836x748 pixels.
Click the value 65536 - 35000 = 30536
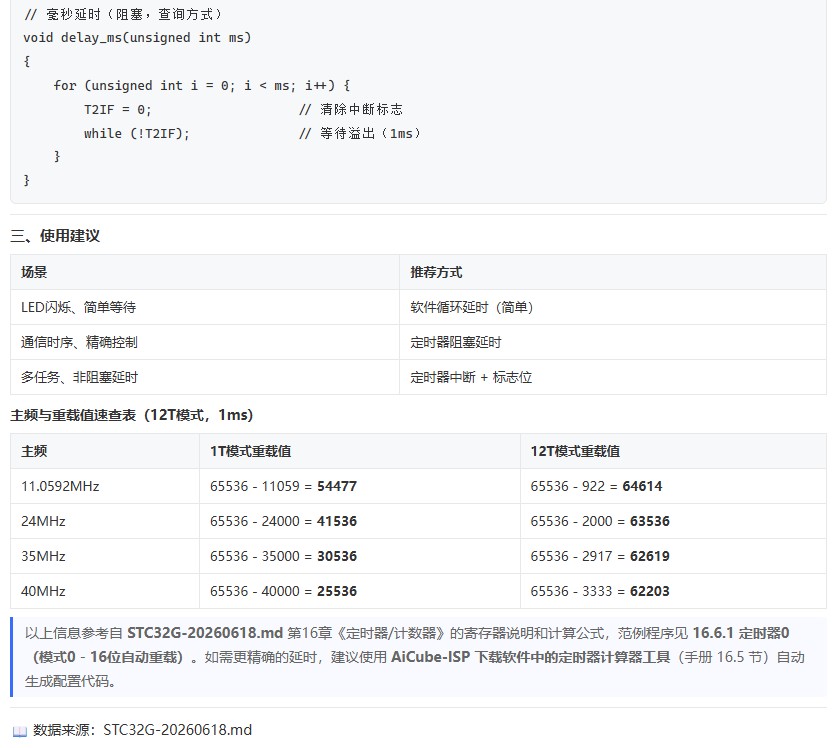pos(283,557)
